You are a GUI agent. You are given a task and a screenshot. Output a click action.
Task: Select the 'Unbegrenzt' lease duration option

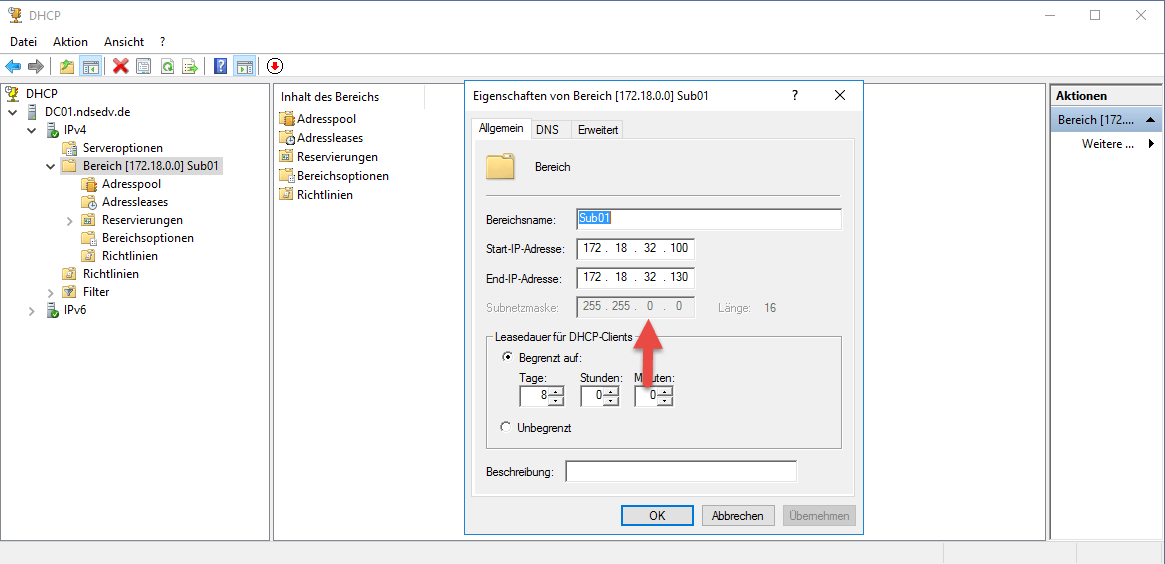click(x=507, y=427)
